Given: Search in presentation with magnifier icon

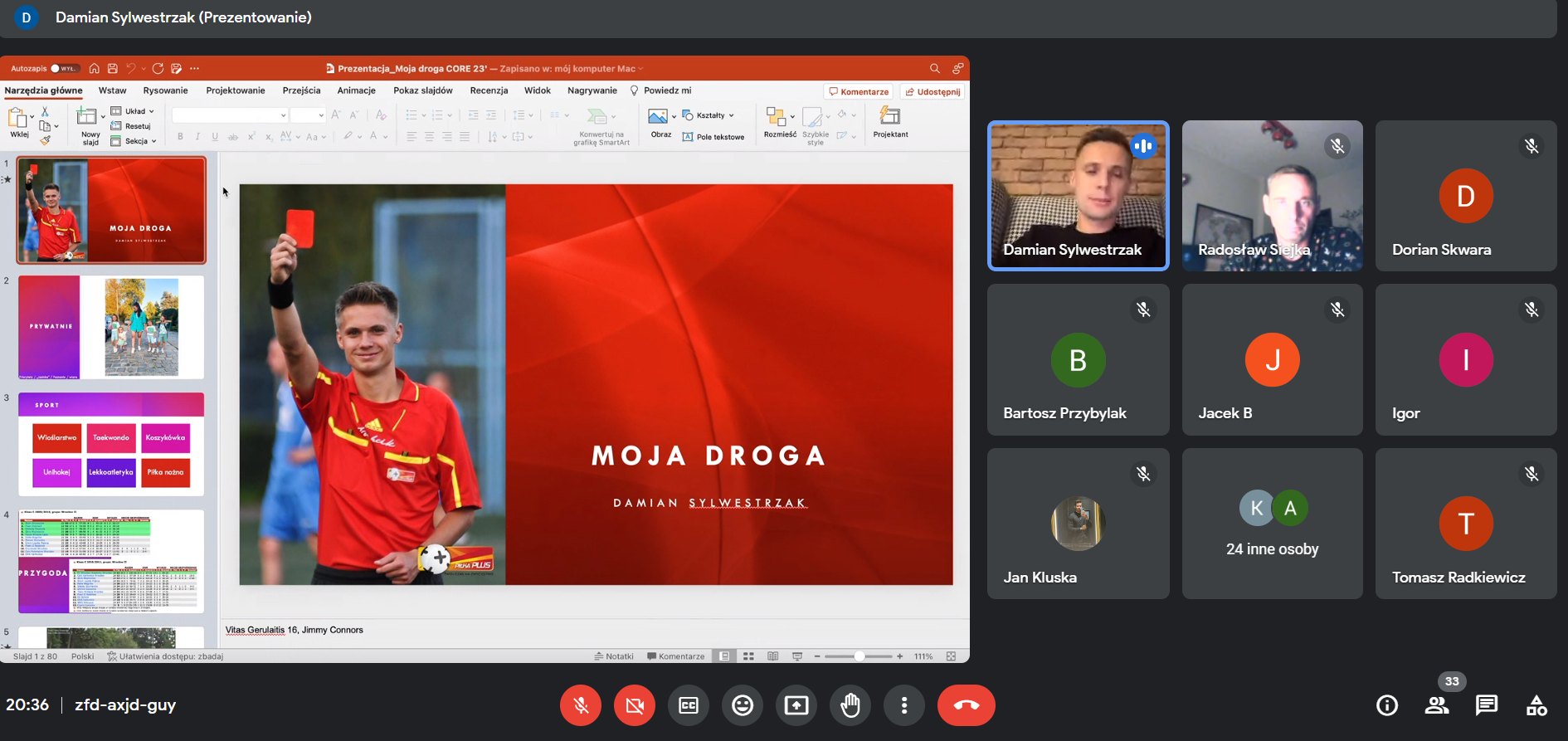Looking at the screenshot, I should 935,68.
